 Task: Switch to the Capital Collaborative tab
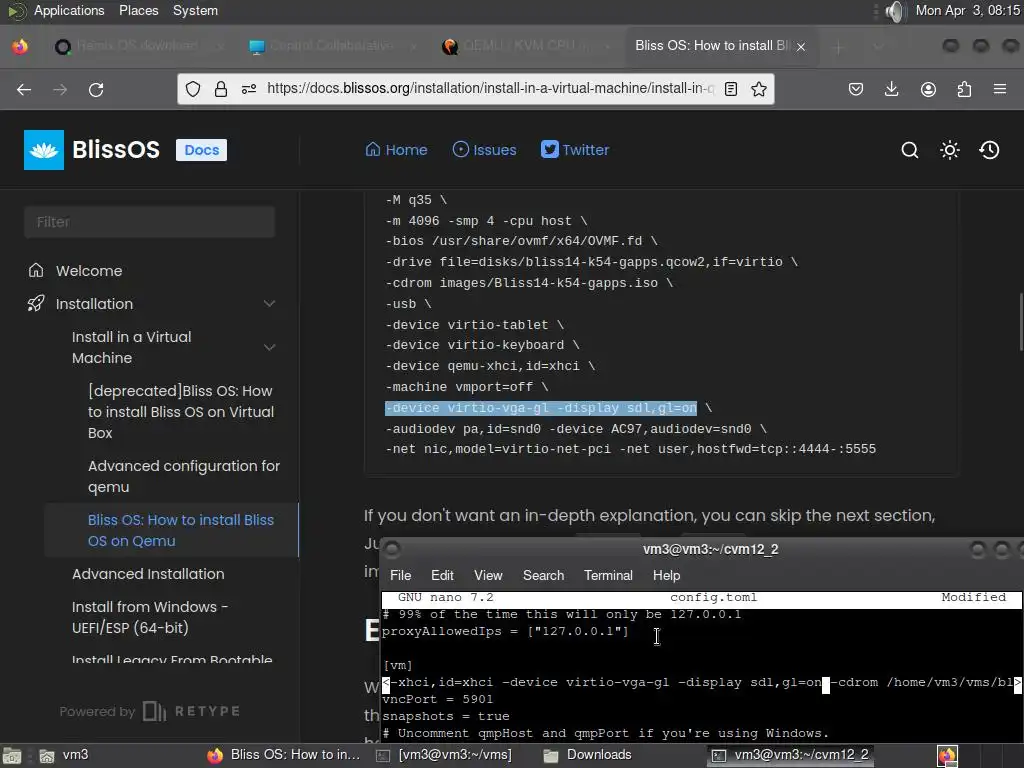(332, 46)
